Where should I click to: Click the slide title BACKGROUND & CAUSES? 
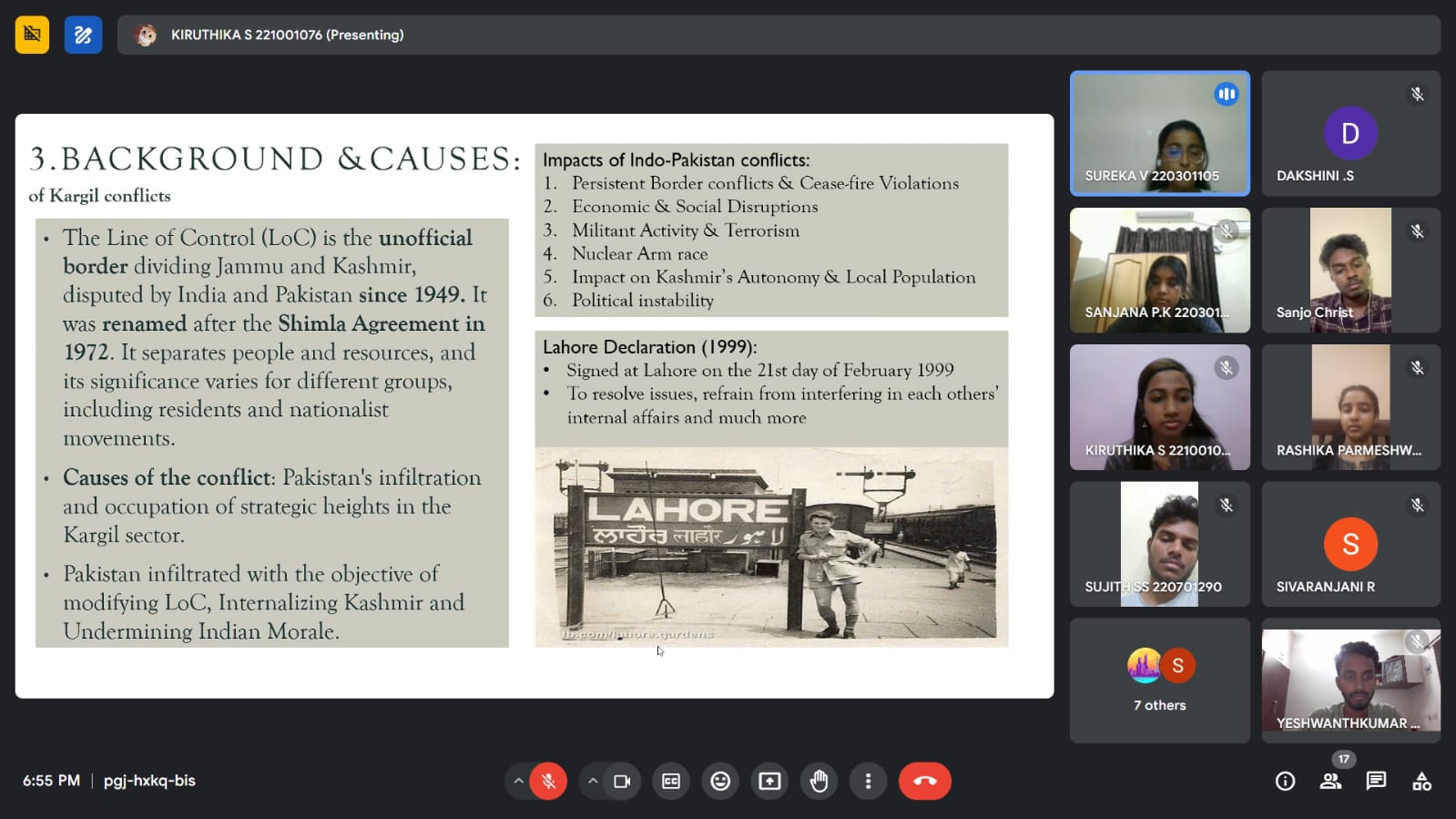click(x=276, y=159)
